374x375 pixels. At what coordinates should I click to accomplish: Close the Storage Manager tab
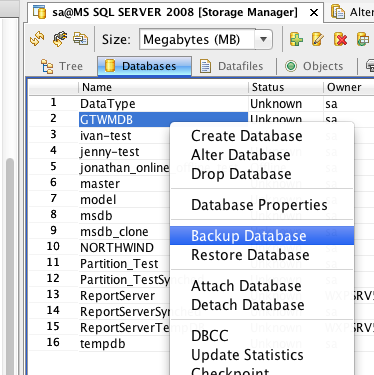(314, 13)
